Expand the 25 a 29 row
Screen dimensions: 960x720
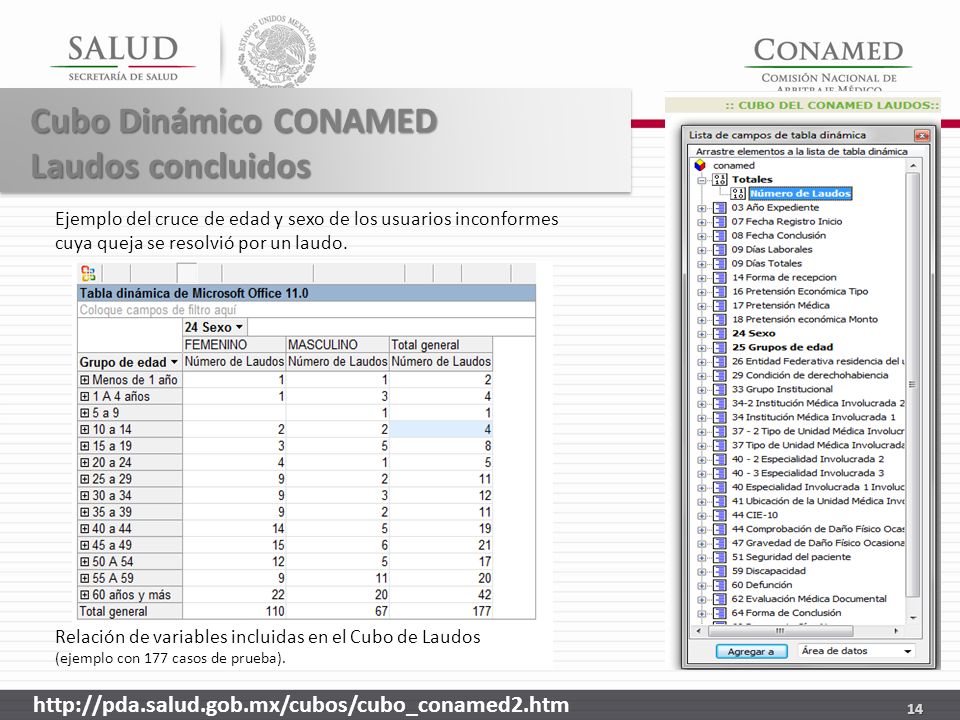(84, 479)
